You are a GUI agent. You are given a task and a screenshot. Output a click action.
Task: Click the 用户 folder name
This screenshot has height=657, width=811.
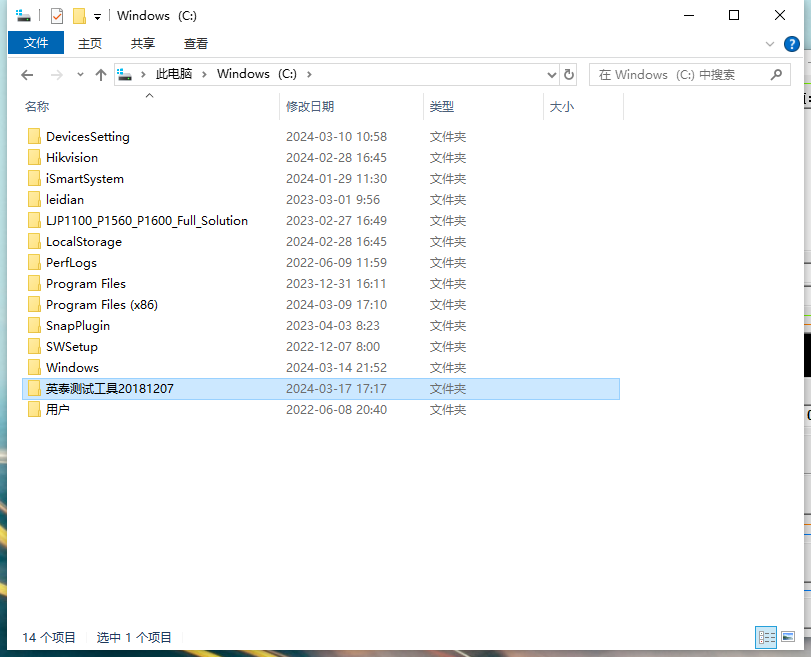(x=57, y=409)
